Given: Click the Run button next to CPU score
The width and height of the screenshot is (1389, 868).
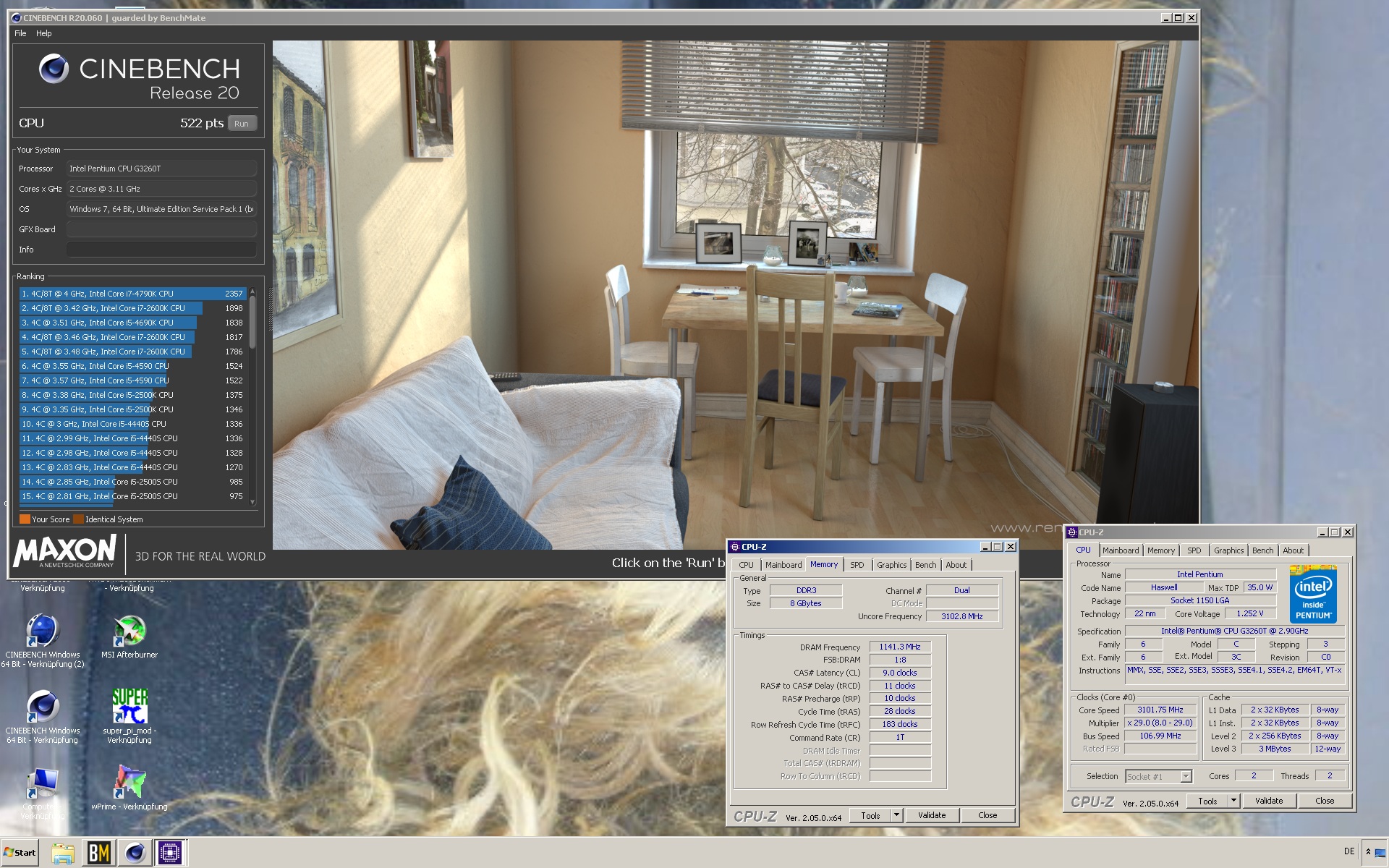Looking at the screenshot, I should click(242, 124).
